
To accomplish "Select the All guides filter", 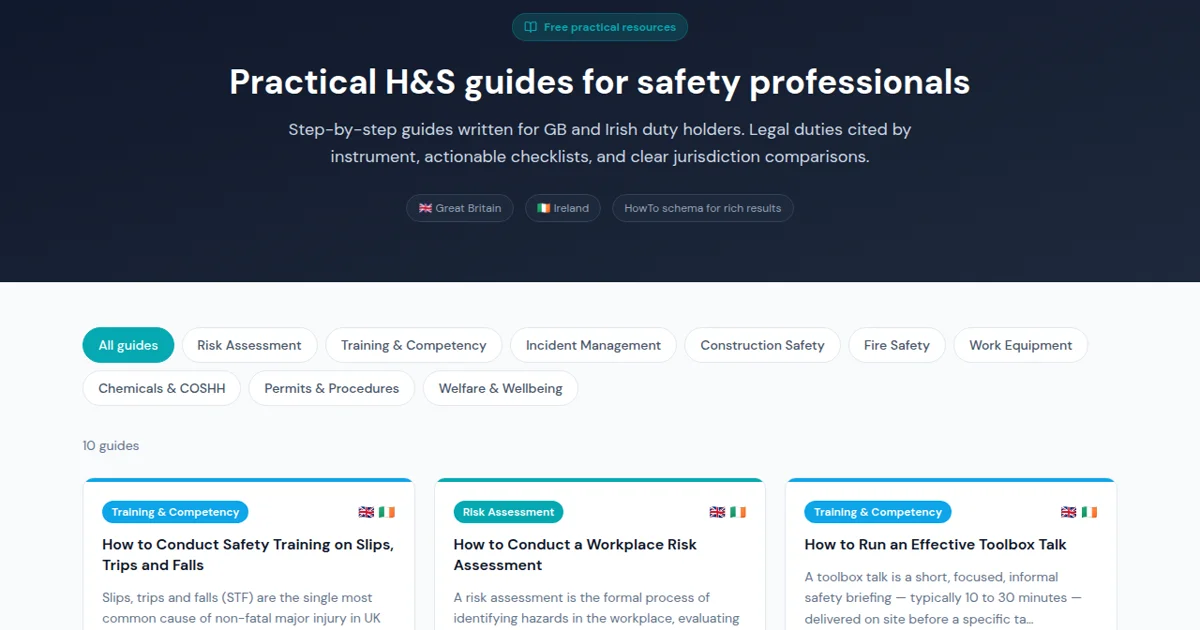I will coord(128,345).
